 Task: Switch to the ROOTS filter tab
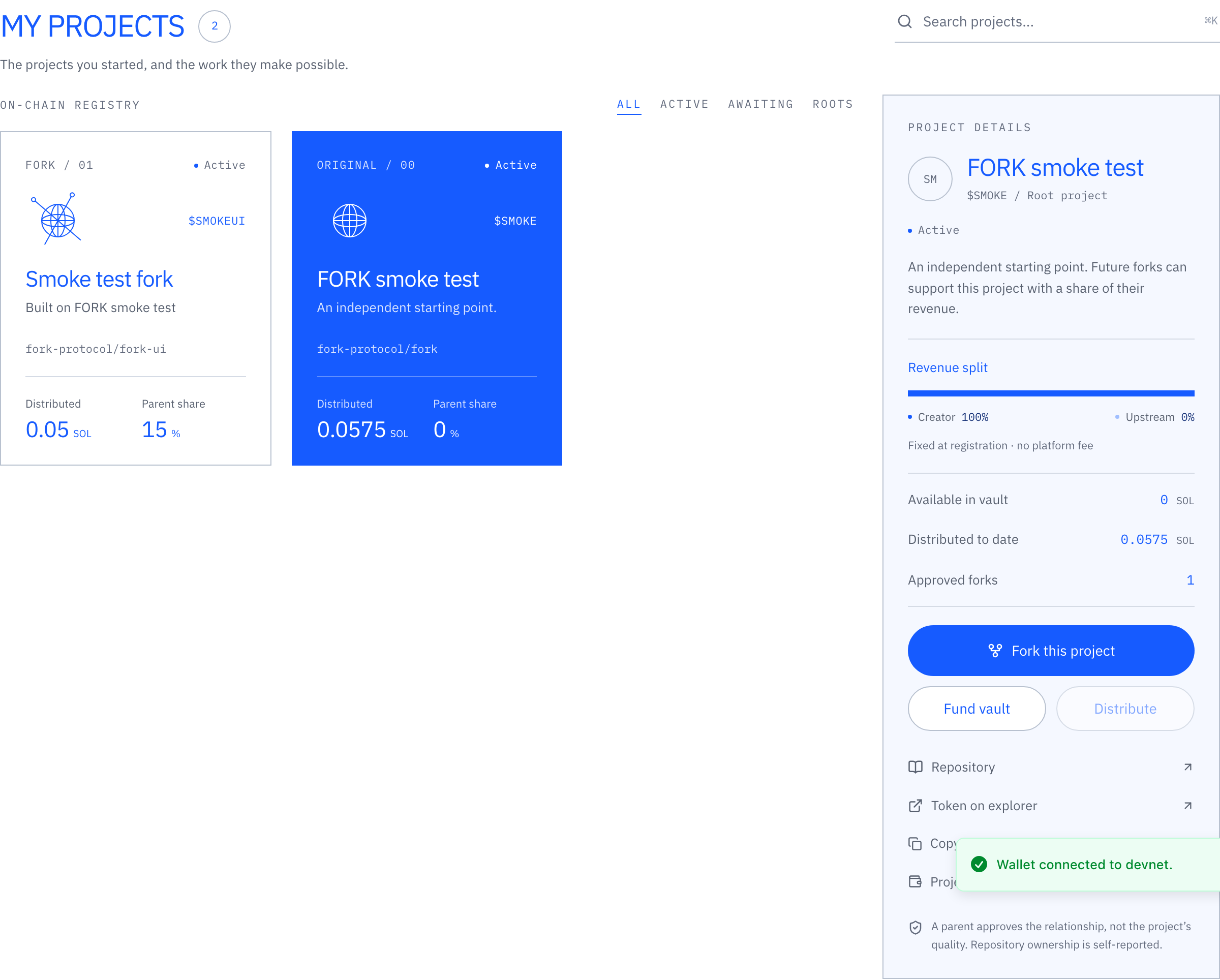832,104
